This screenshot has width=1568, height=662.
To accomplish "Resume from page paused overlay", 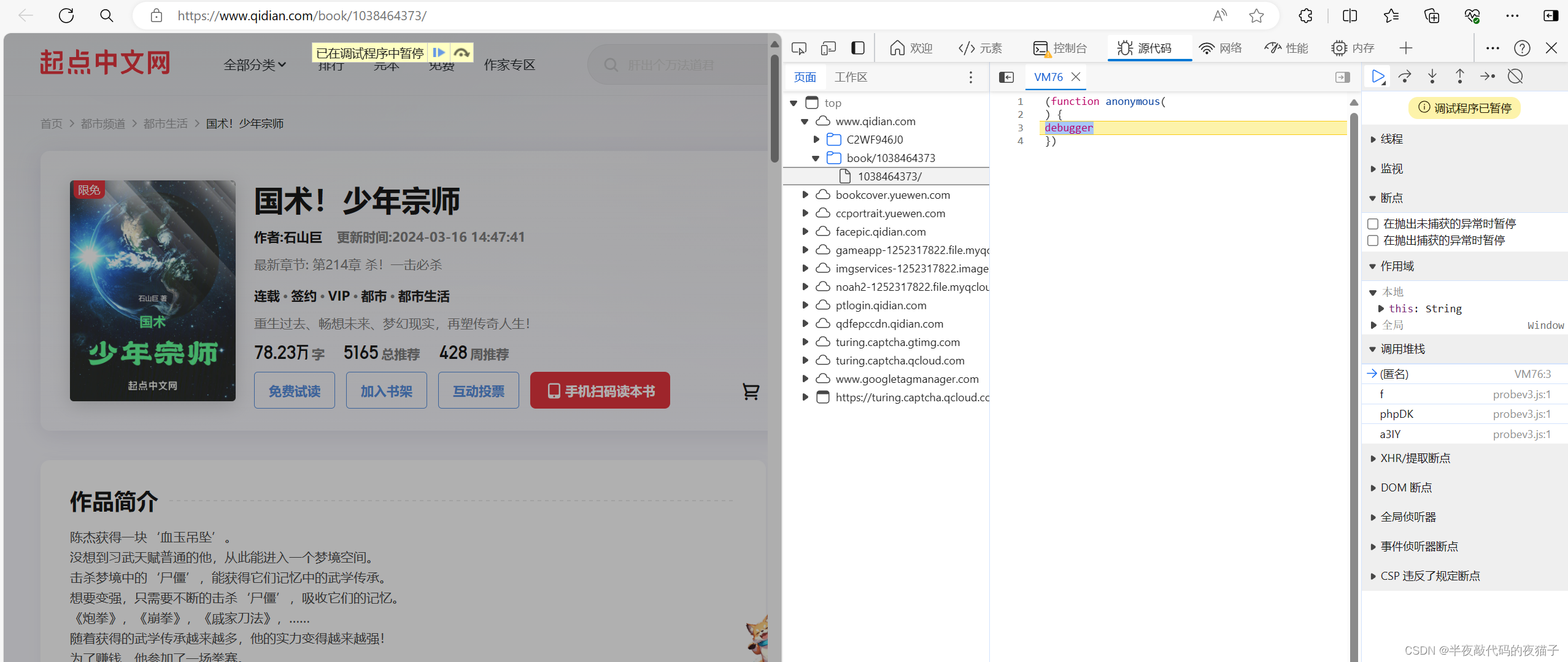I will pos(438,53).
